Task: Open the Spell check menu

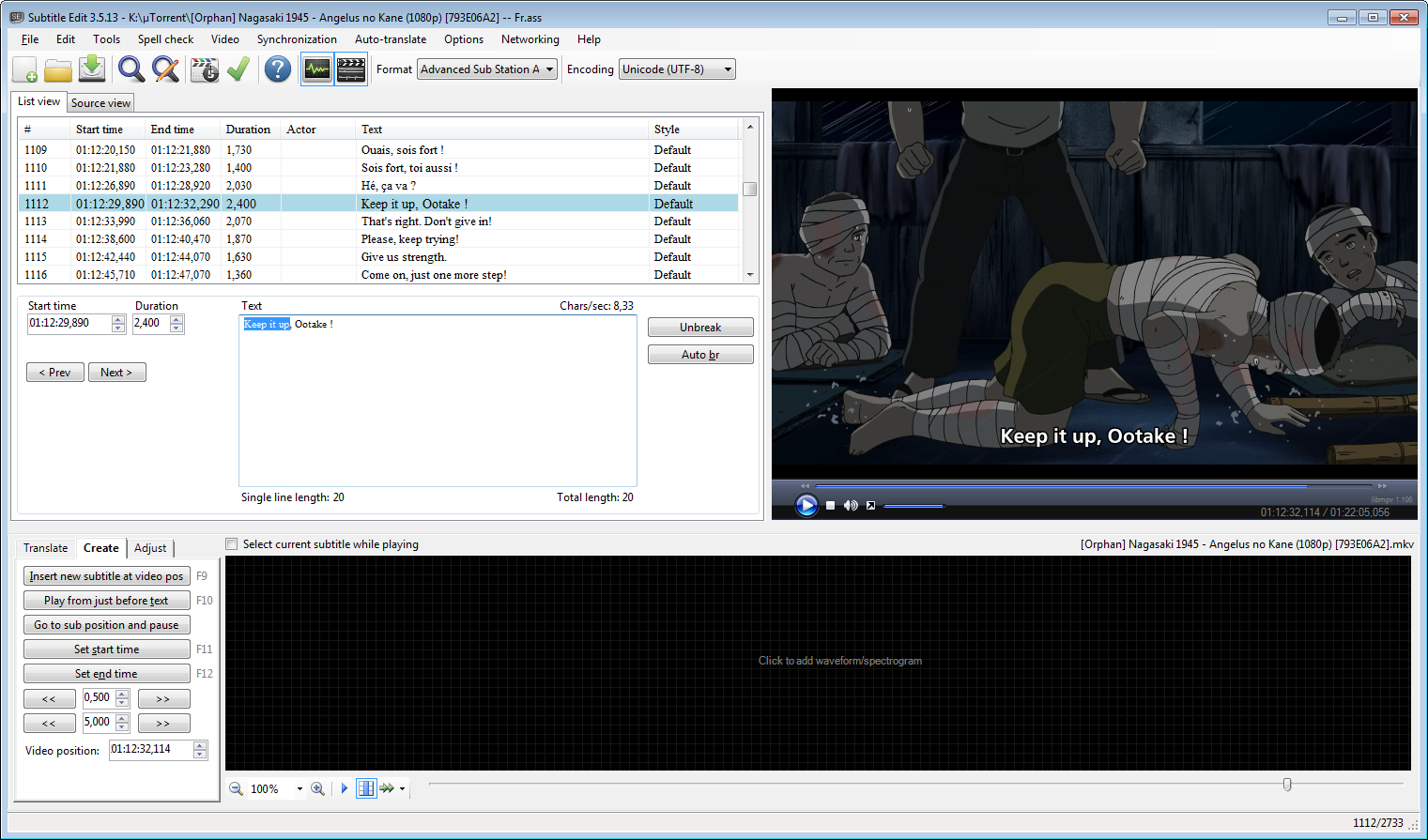Action: pyautogui.click(x=165, y=39)
